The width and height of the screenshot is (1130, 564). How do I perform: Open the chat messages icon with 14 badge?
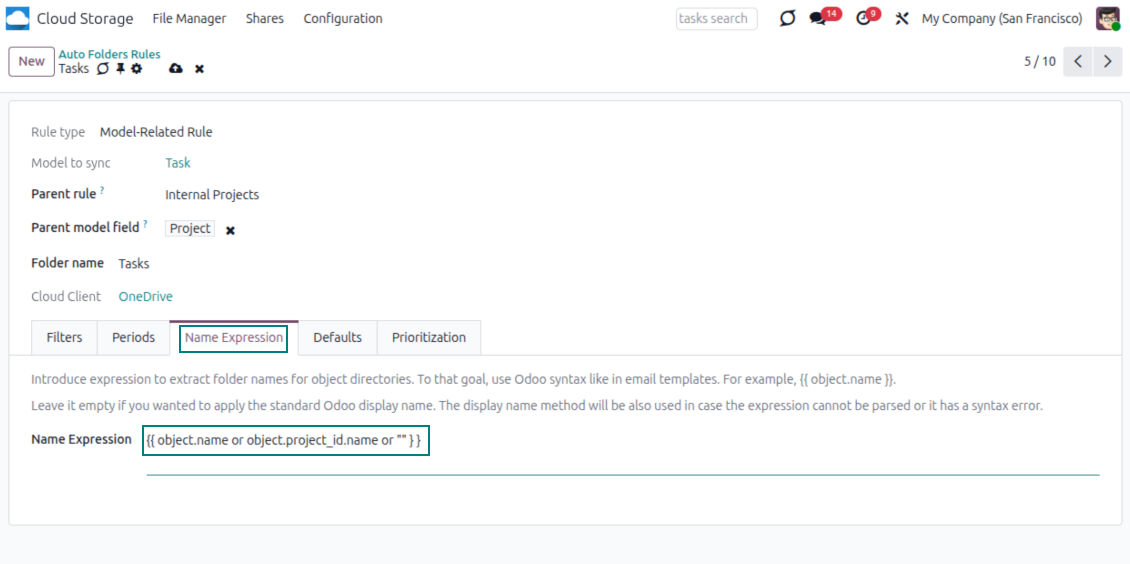[818, 19]
